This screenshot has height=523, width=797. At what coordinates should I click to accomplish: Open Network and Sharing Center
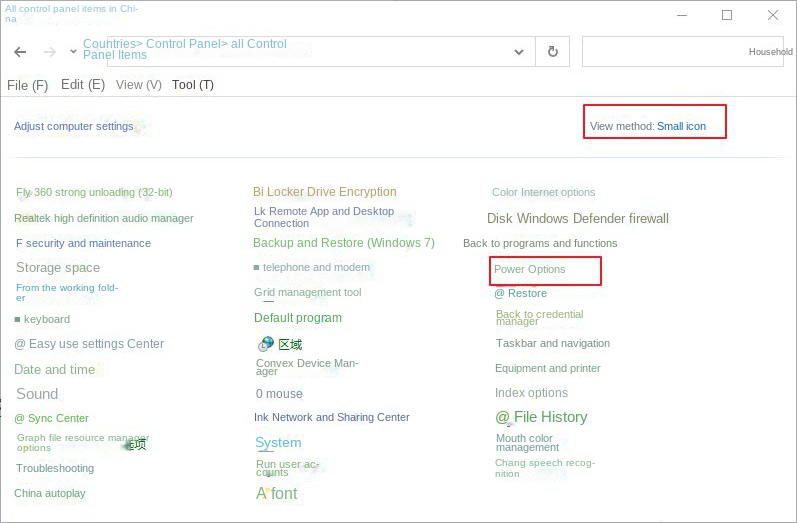[x=331, y=417]
